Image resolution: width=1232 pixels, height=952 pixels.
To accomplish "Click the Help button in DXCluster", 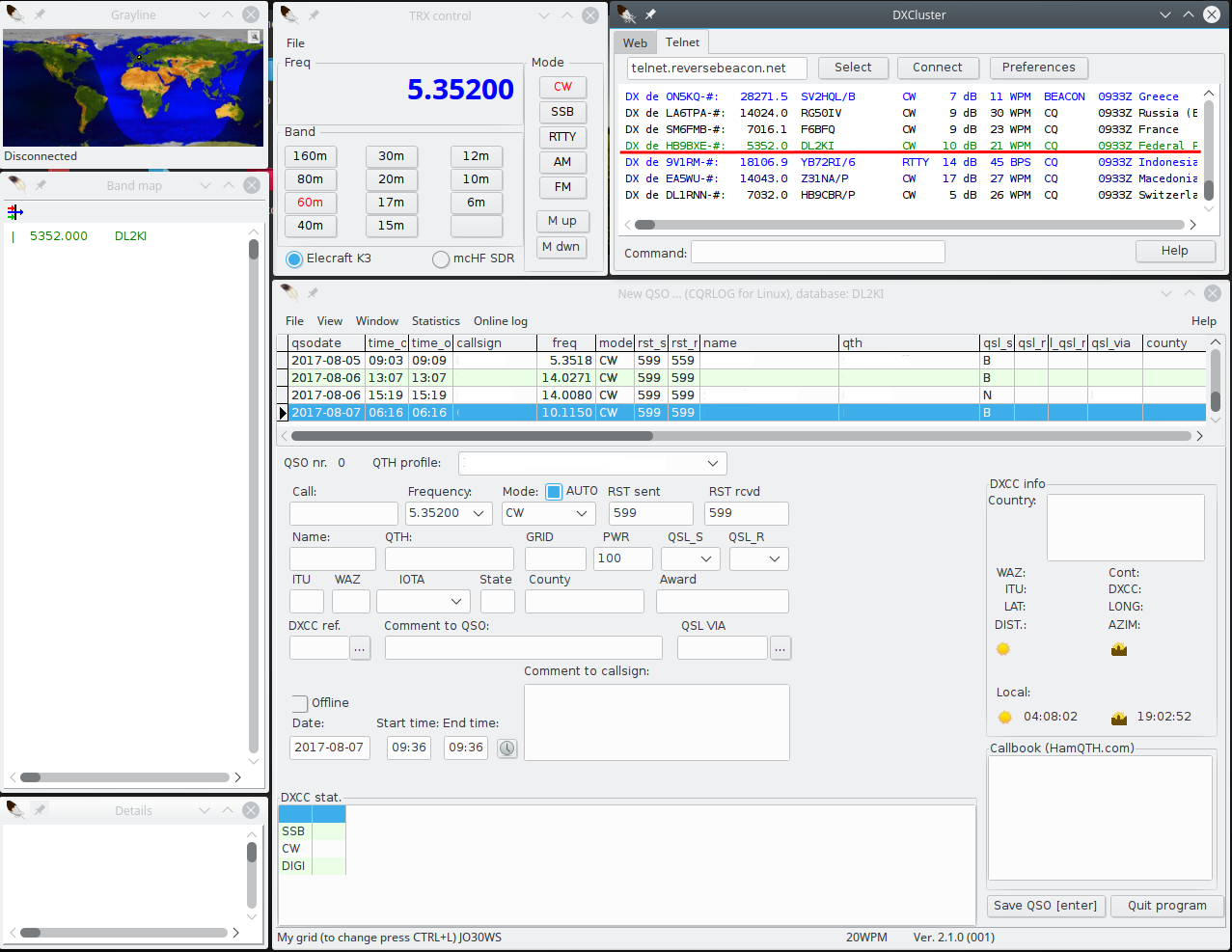I will (1175, 251).
